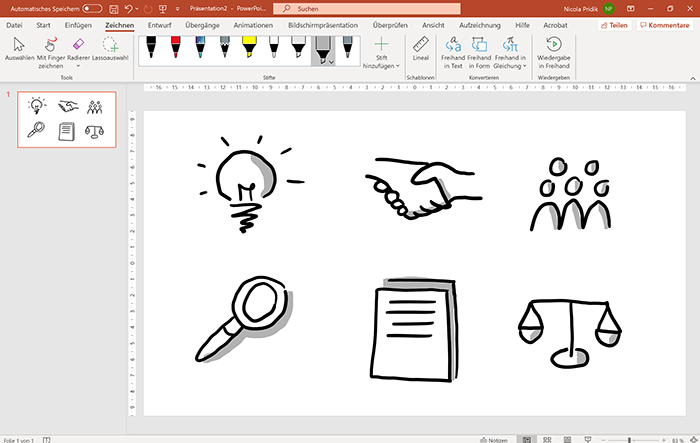This screenshot has height=443, width=700.
Task: Click the Teilen share button
Action: [x=616, y=24]
